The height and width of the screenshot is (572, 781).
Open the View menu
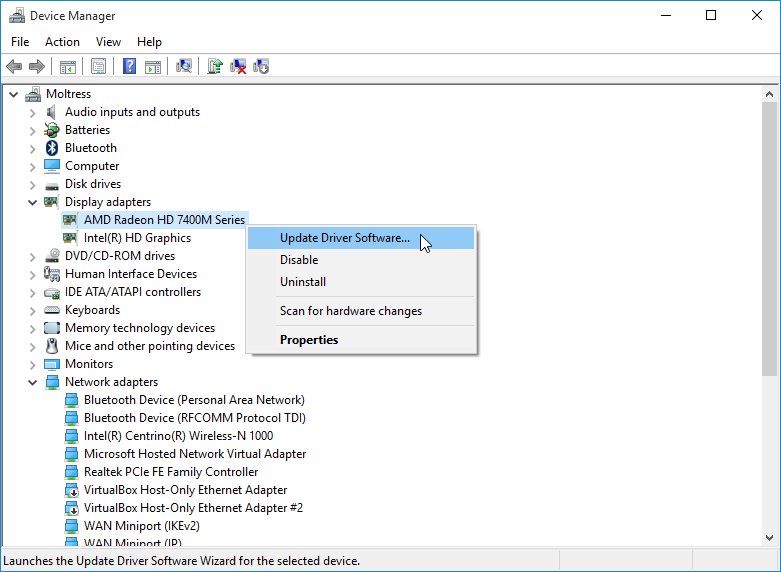(x=108, y=42)
